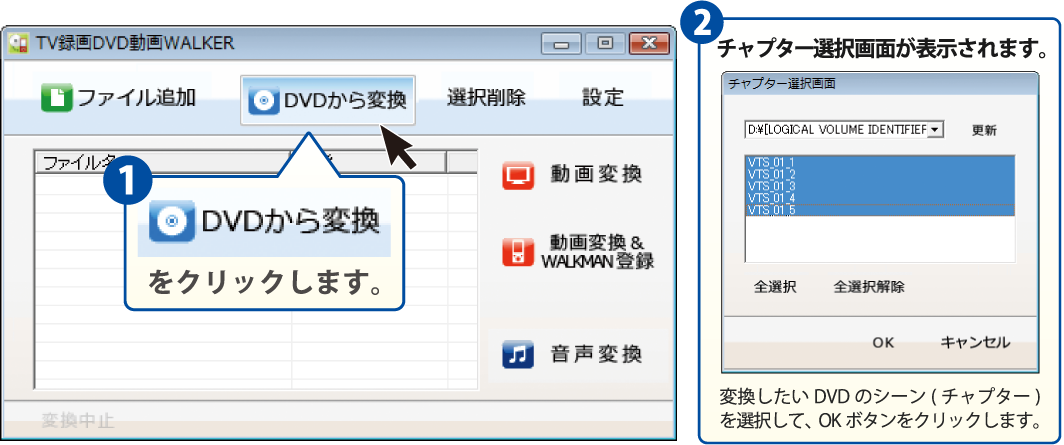
Task: Open the ファイル追加 toolbar button
Action: 119,98
